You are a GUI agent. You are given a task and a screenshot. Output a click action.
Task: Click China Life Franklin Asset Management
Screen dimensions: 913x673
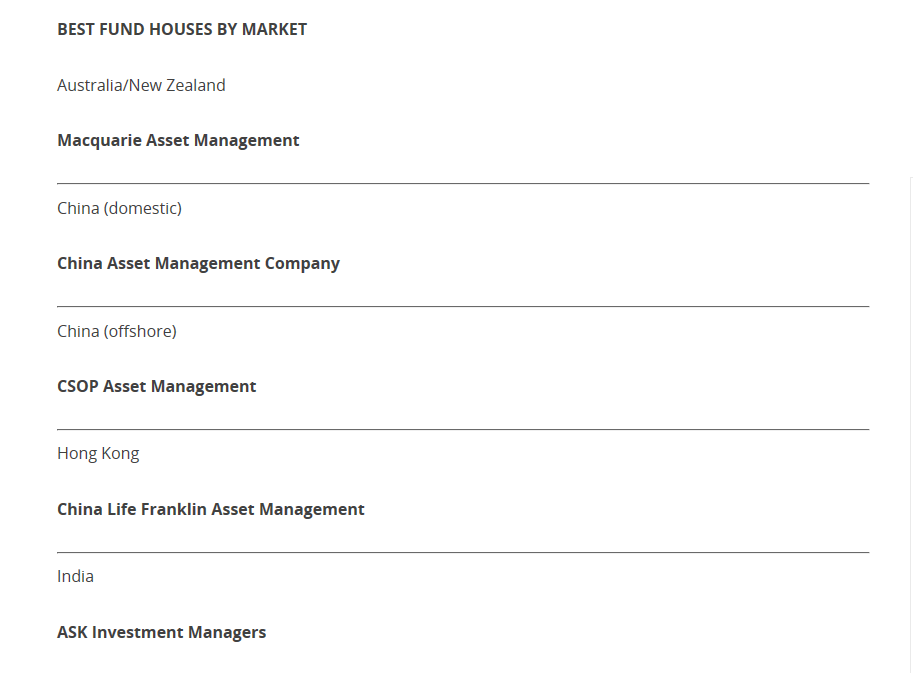click(210, 509)
